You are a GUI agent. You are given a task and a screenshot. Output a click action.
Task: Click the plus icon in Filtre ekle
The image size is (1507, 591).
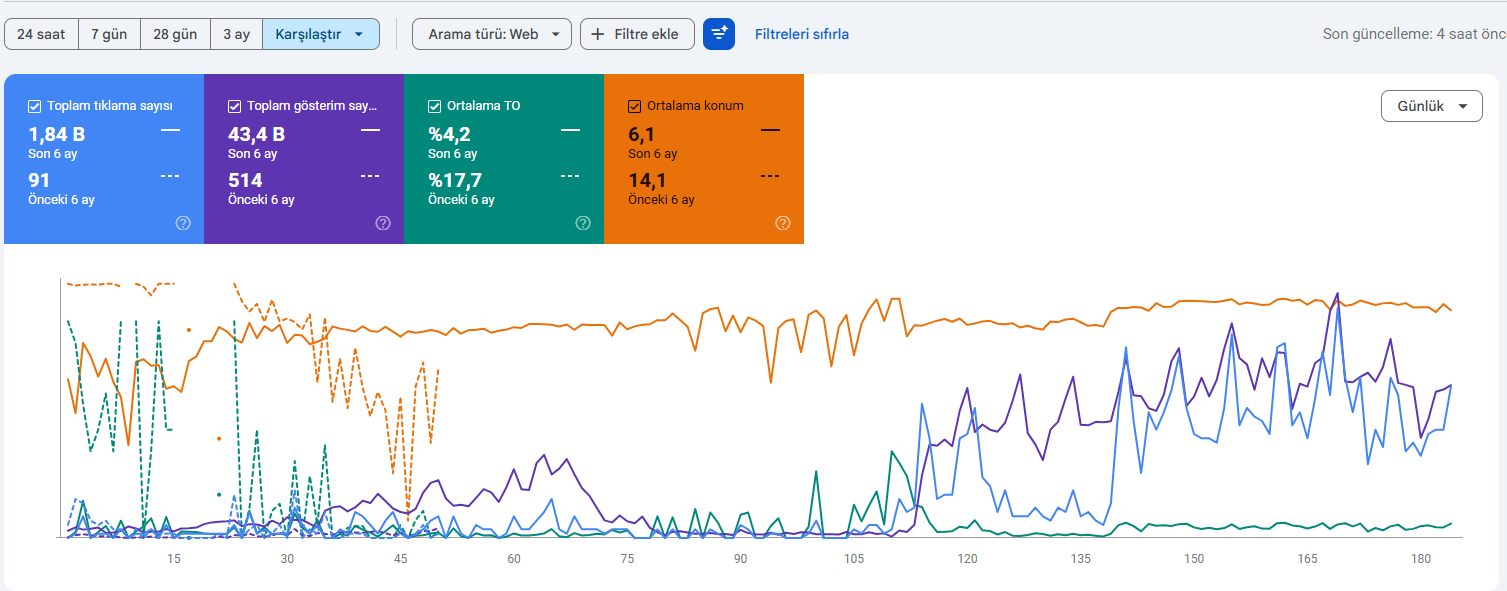pos(598,34)
